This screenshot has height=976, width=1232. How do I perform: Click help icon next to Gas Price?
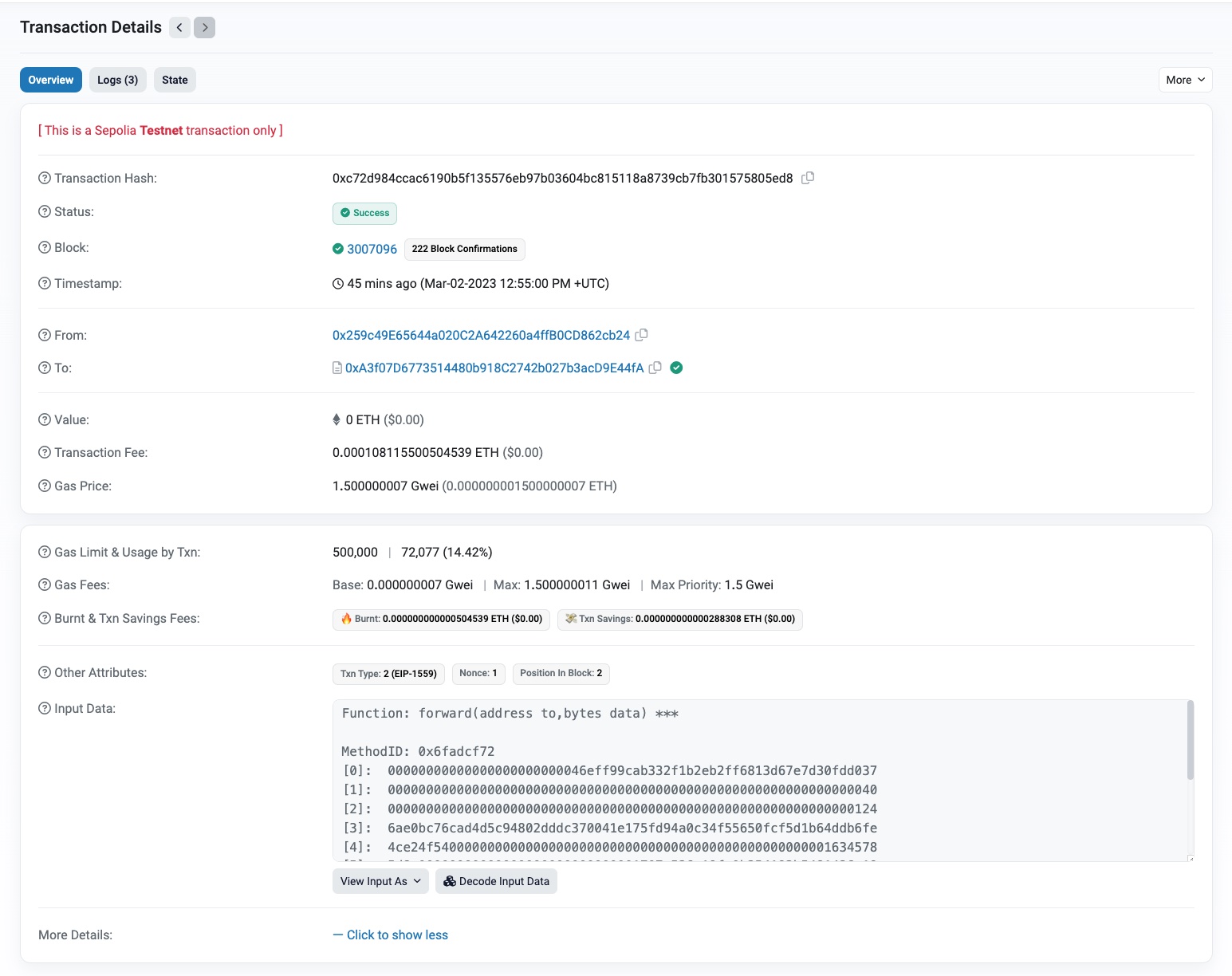tap(45, 486)
